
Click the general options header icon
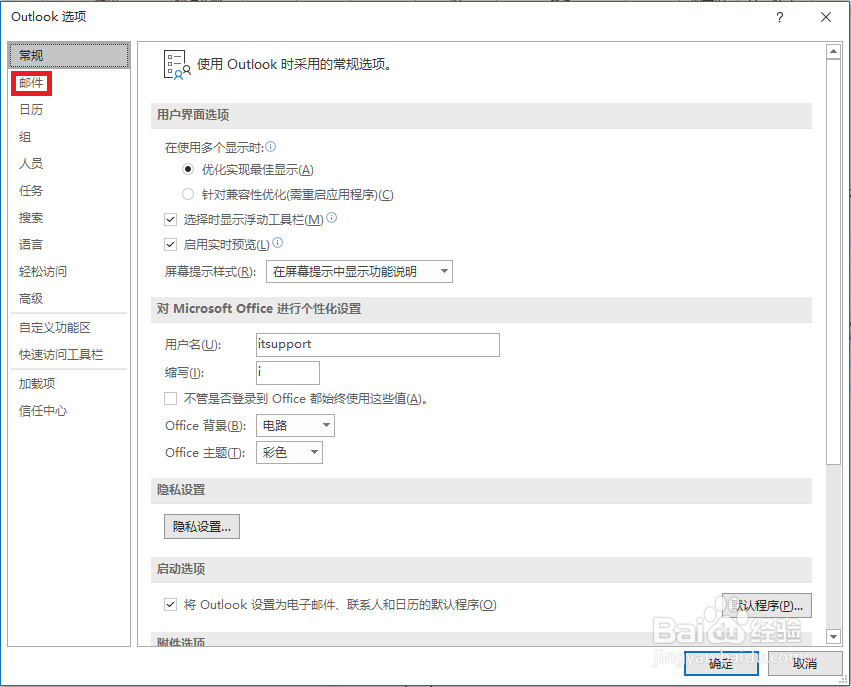tap(177, 65)
